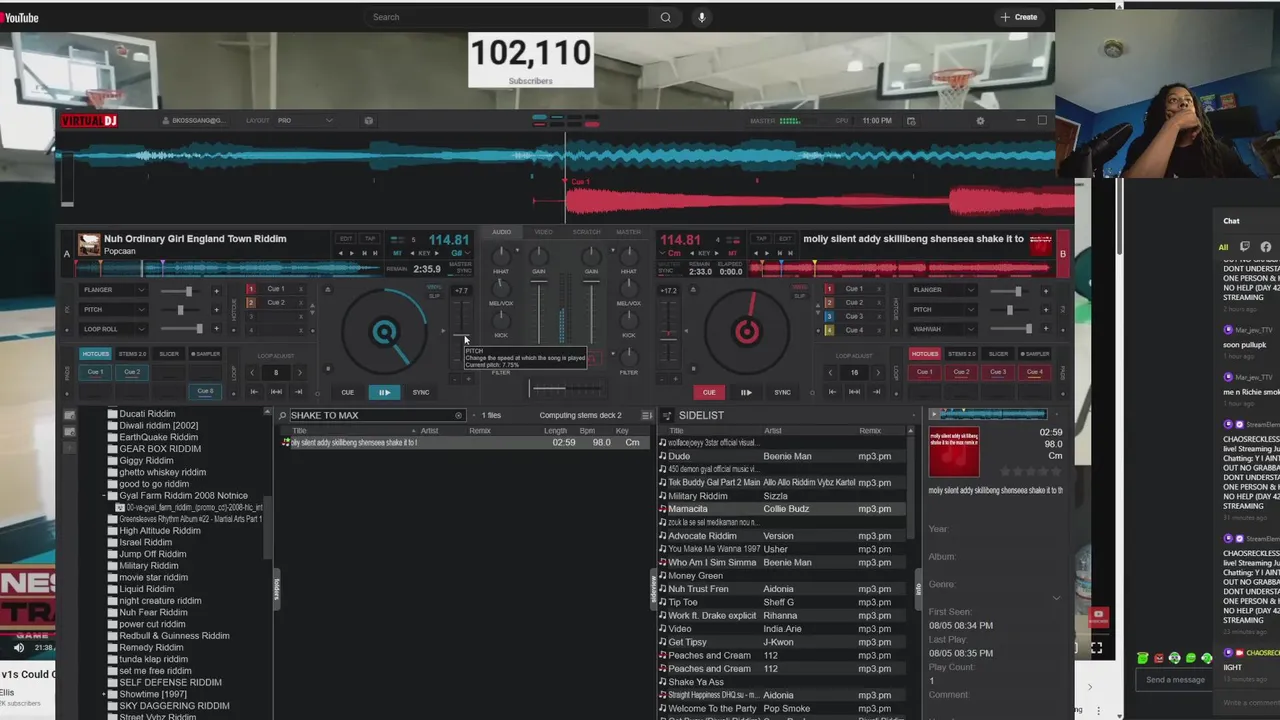1280x720 pixels.
Task: Select SLICER pads on deck B
Action: [999, 354]
